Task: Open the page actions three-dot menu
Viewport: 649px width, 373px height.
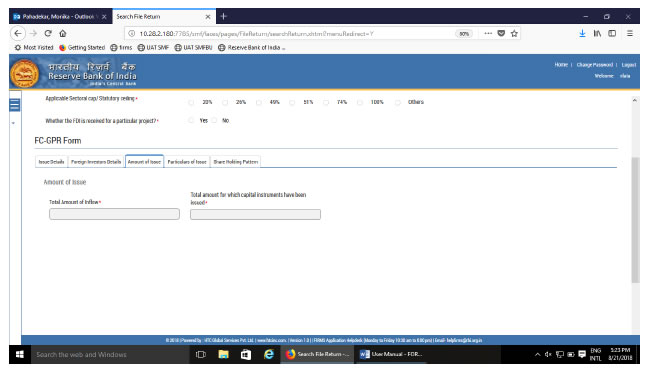Action: tap(488, 34)
